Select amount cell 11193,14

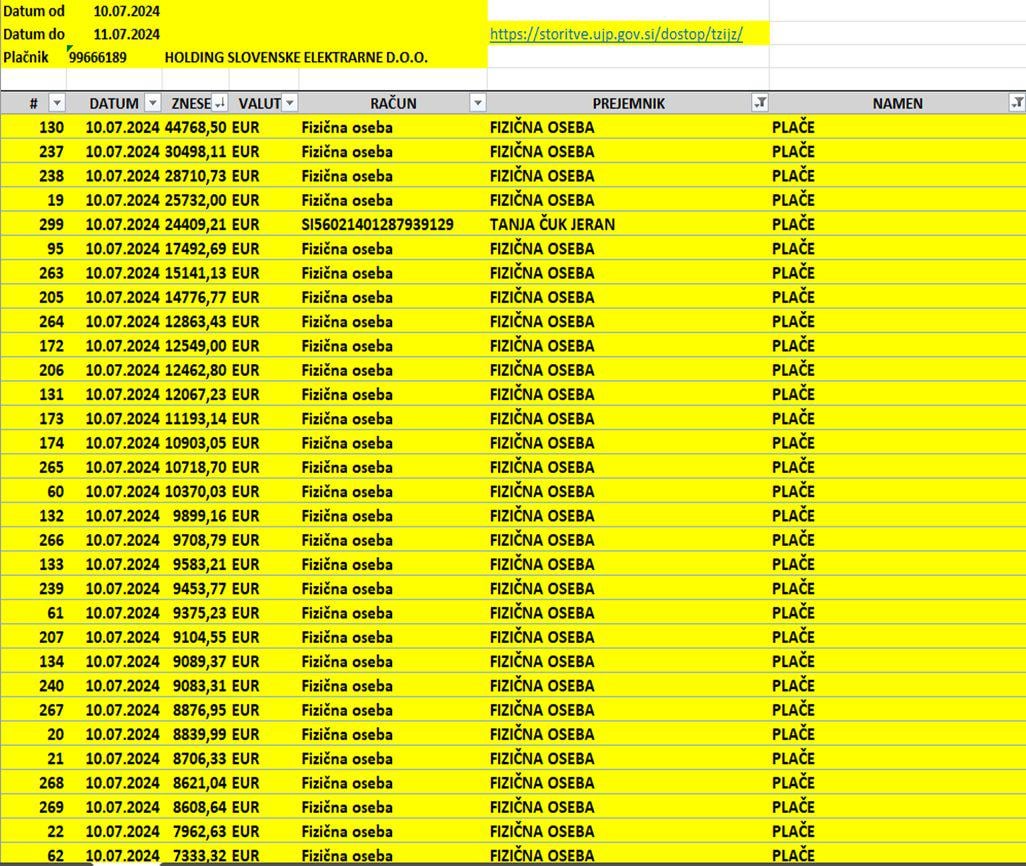point(195,418)
